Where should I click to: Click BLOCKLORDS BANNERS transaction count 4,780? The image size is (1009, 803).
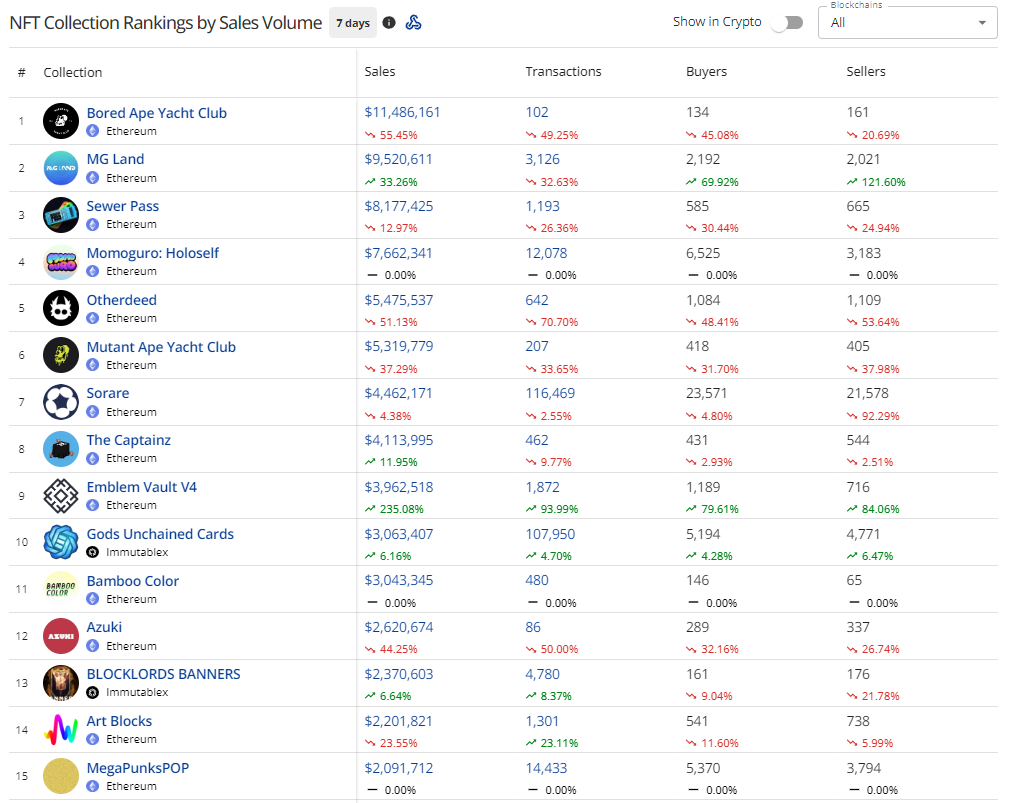pos(542,674)
